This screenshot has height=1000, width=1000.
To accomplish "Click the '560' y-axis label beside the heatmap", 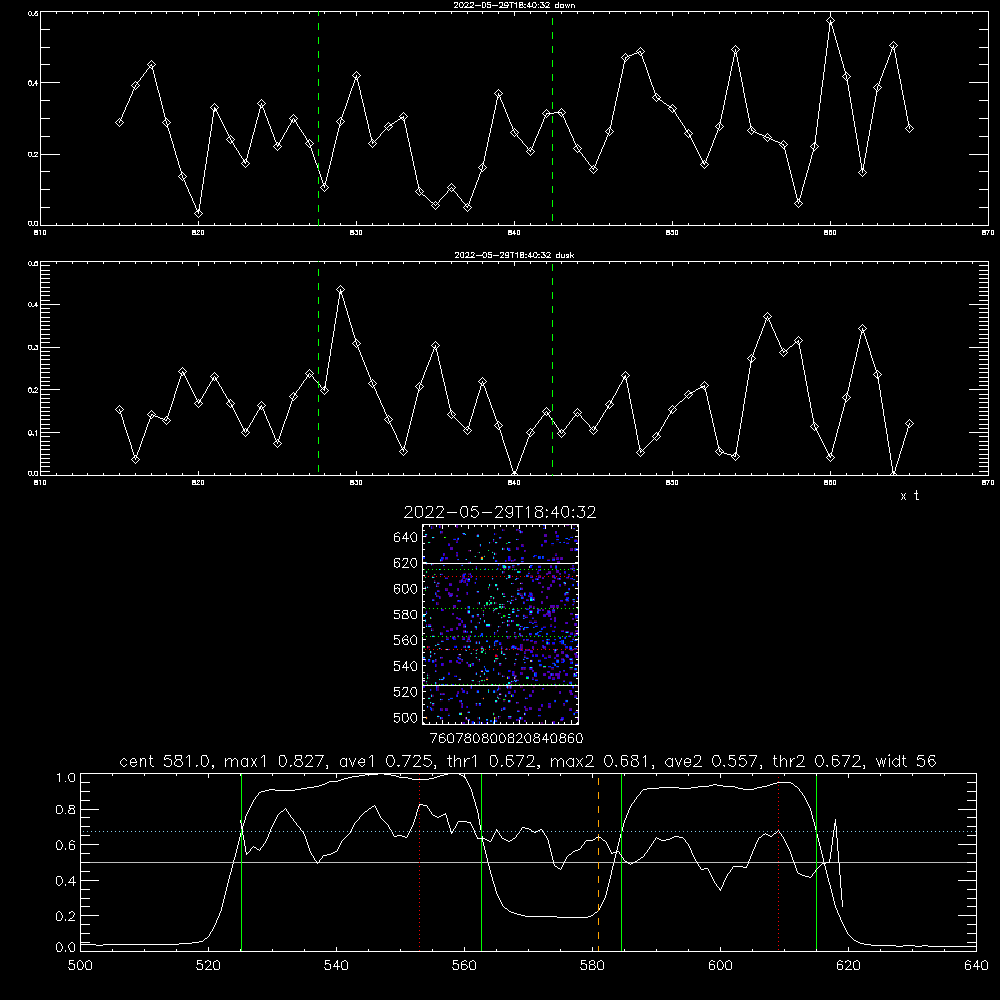I will pyautogui.click(x=406, y=640).
